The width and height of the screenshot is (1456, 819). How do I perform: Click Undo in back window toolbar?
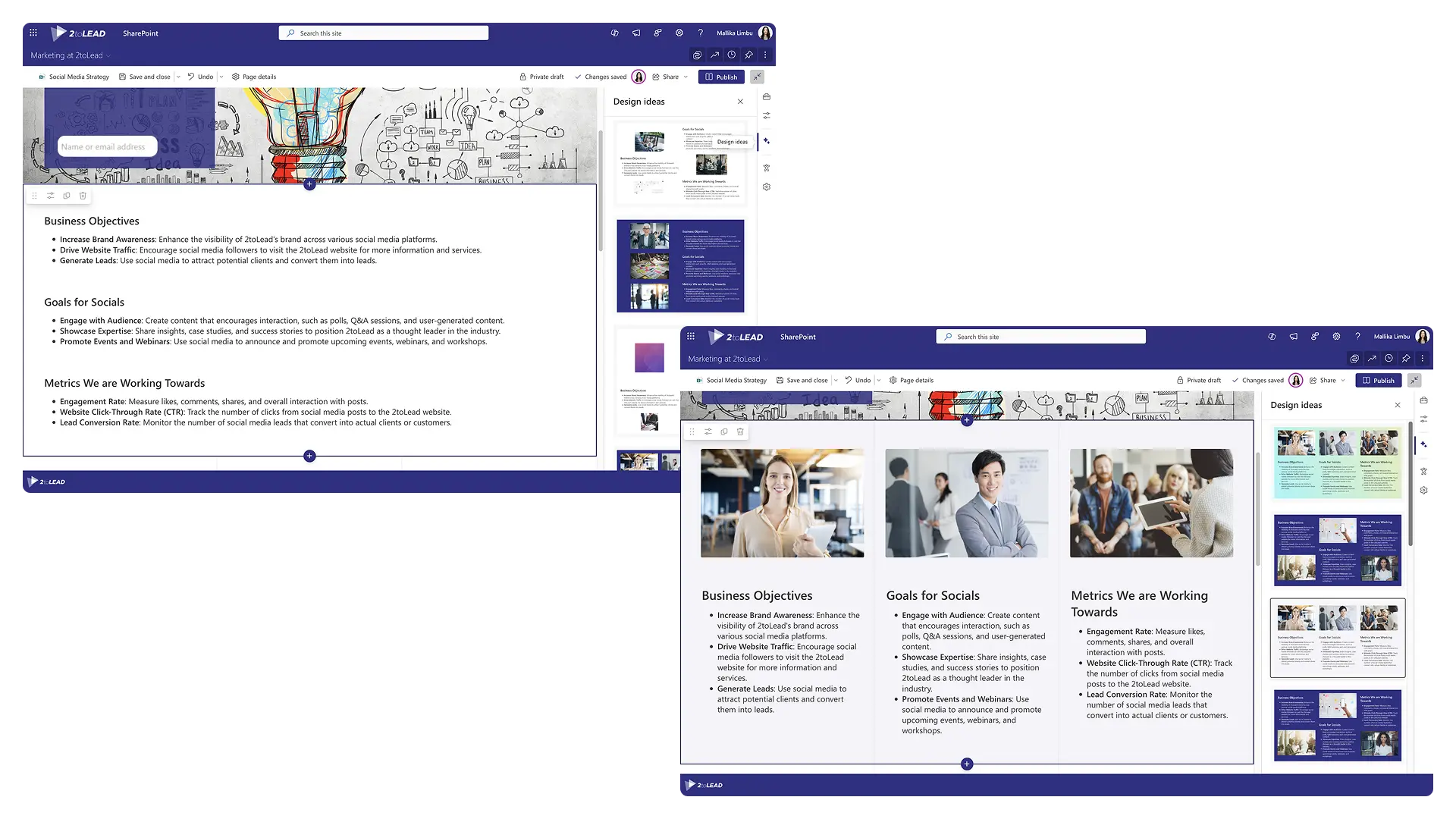200,77
